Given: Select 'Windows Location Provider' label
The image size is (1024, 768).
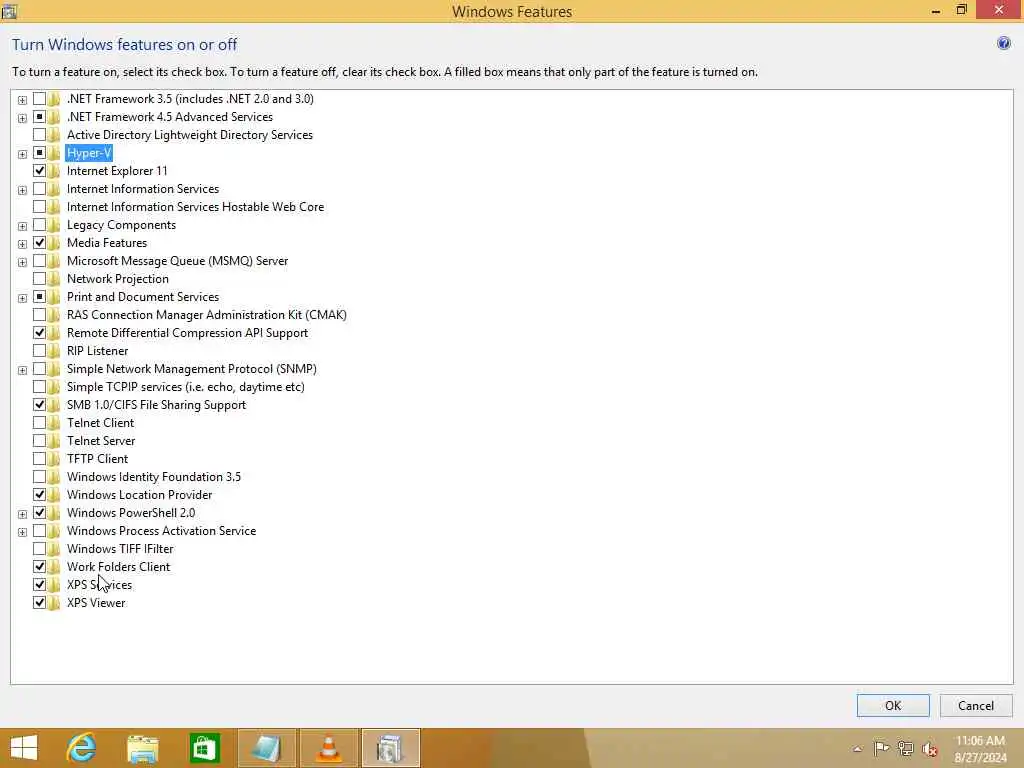Looking at the screenshot, I should pos(139,494).
